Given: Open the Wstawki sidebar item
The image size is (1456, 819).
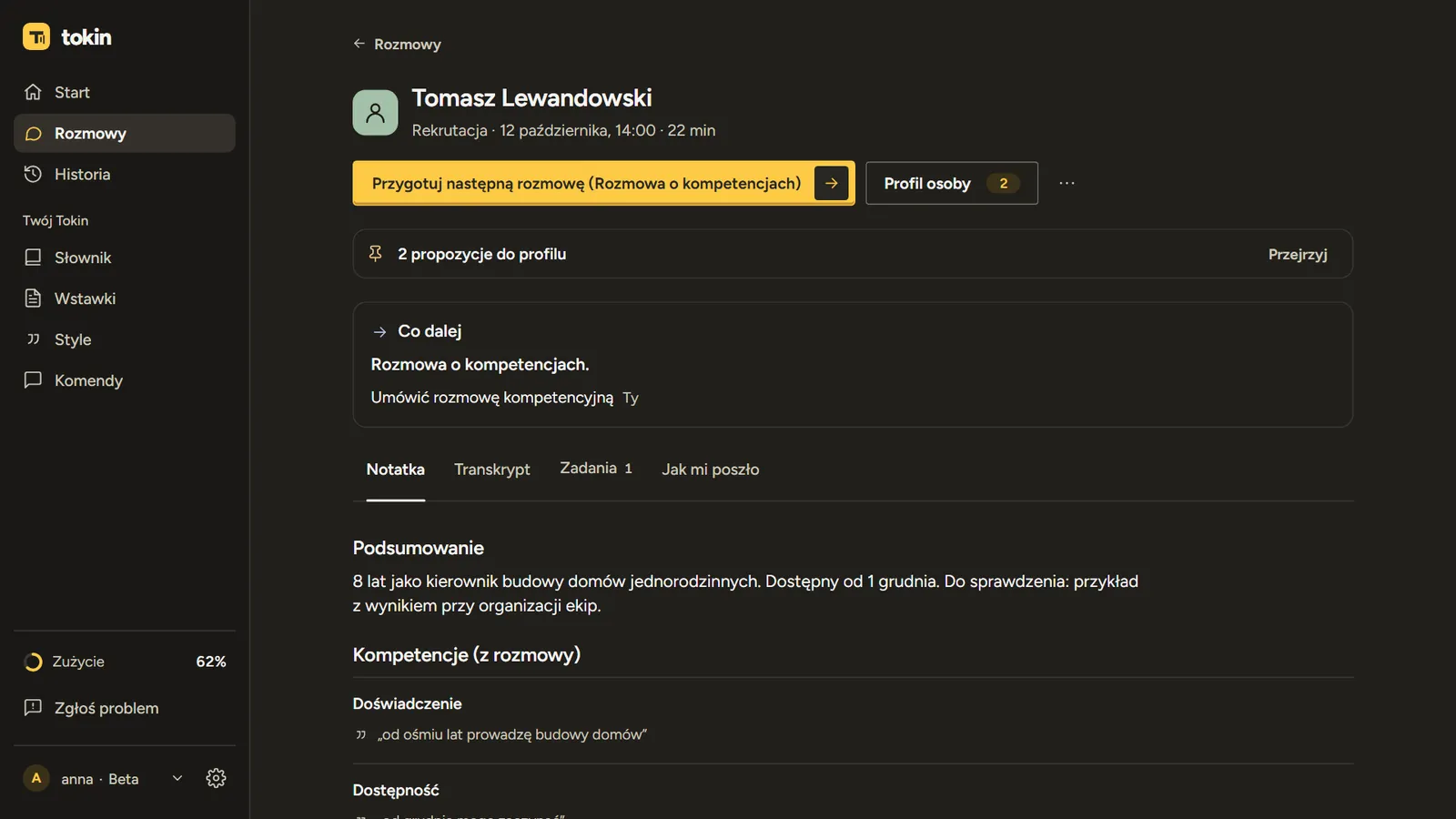Looking at the screenshot, I should pos(125,298).
